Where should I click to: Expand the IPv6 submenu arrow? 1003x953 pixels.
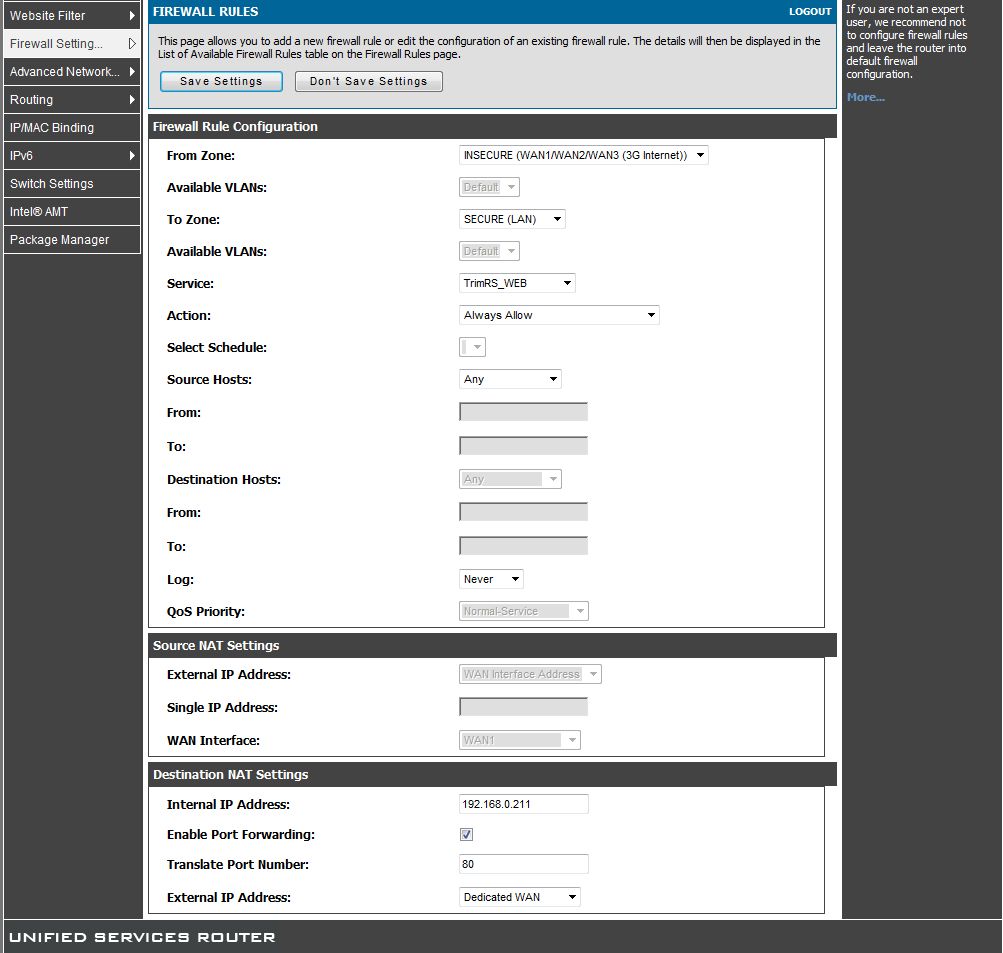[x=132, y=156]
